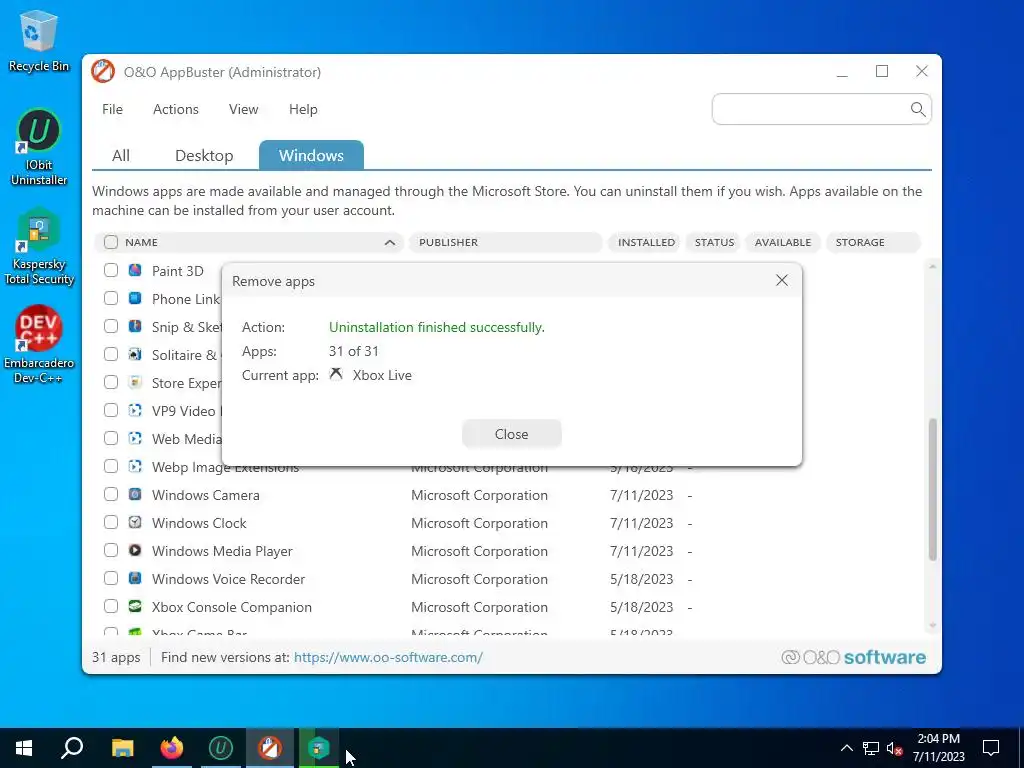1024x768 pixels.
Task: Click the muted volume tray icon
Action: tap(895, 748)
